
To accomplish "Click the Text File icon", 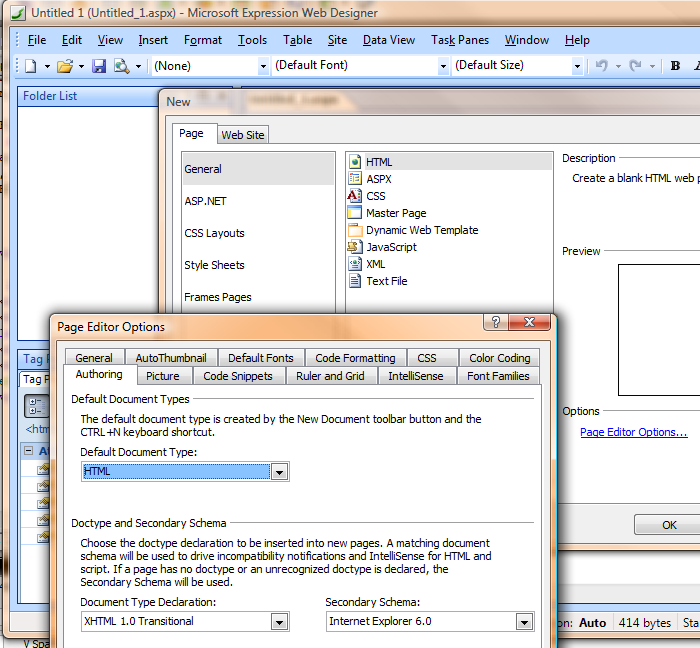I will 354,281.
